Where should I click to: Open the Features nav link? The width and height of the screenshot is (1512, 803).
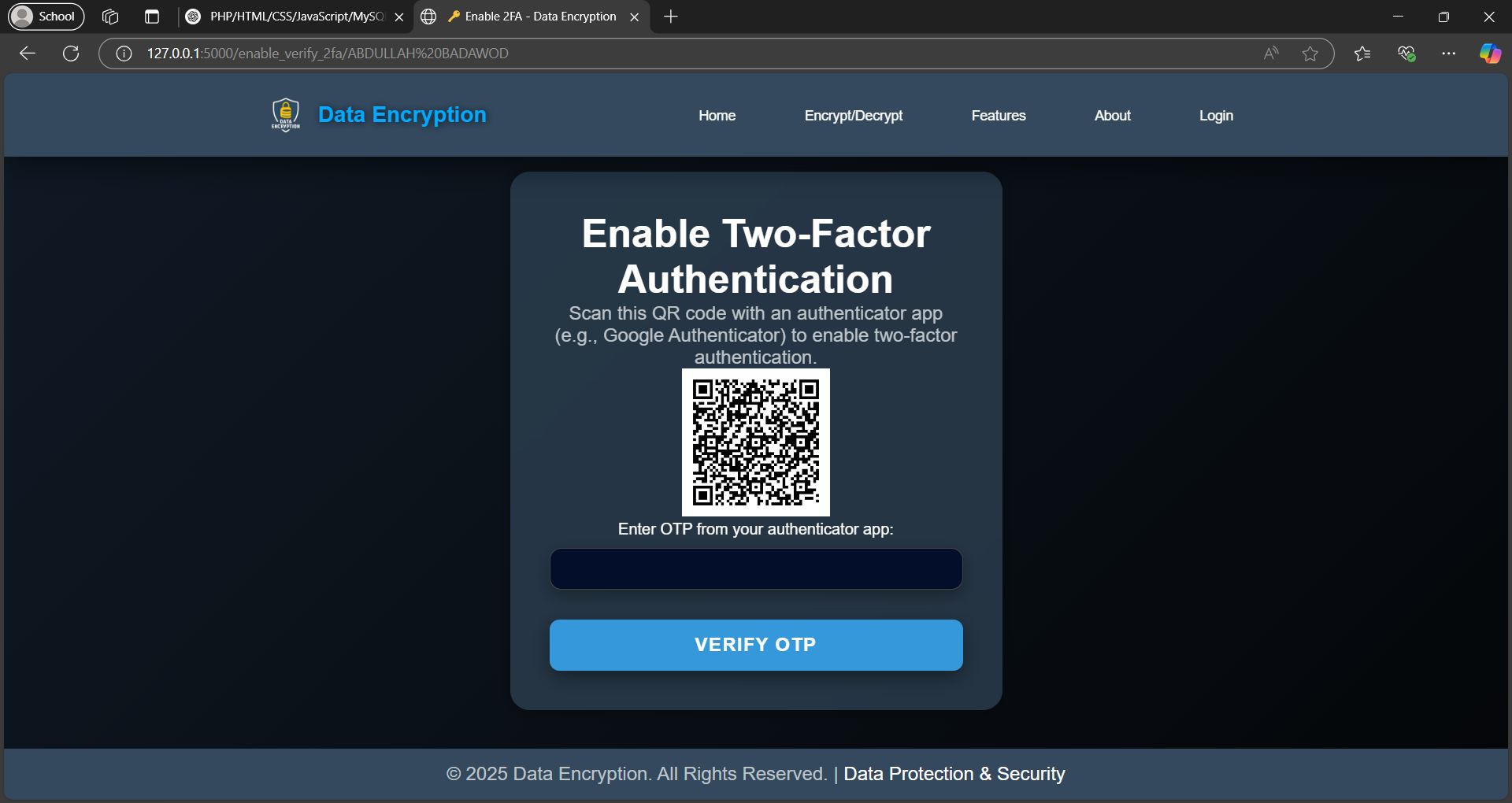tap(999, 116)
